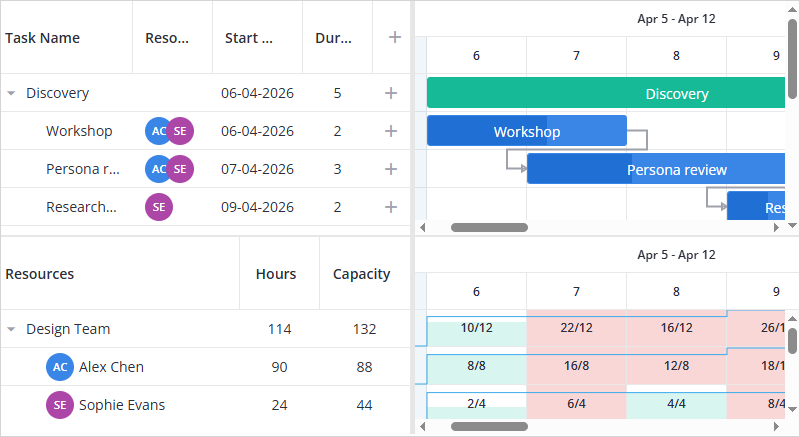This screenshot has width=800, height=437.
Task: Collapse the Discovery task group
Action: coord(11,93)
